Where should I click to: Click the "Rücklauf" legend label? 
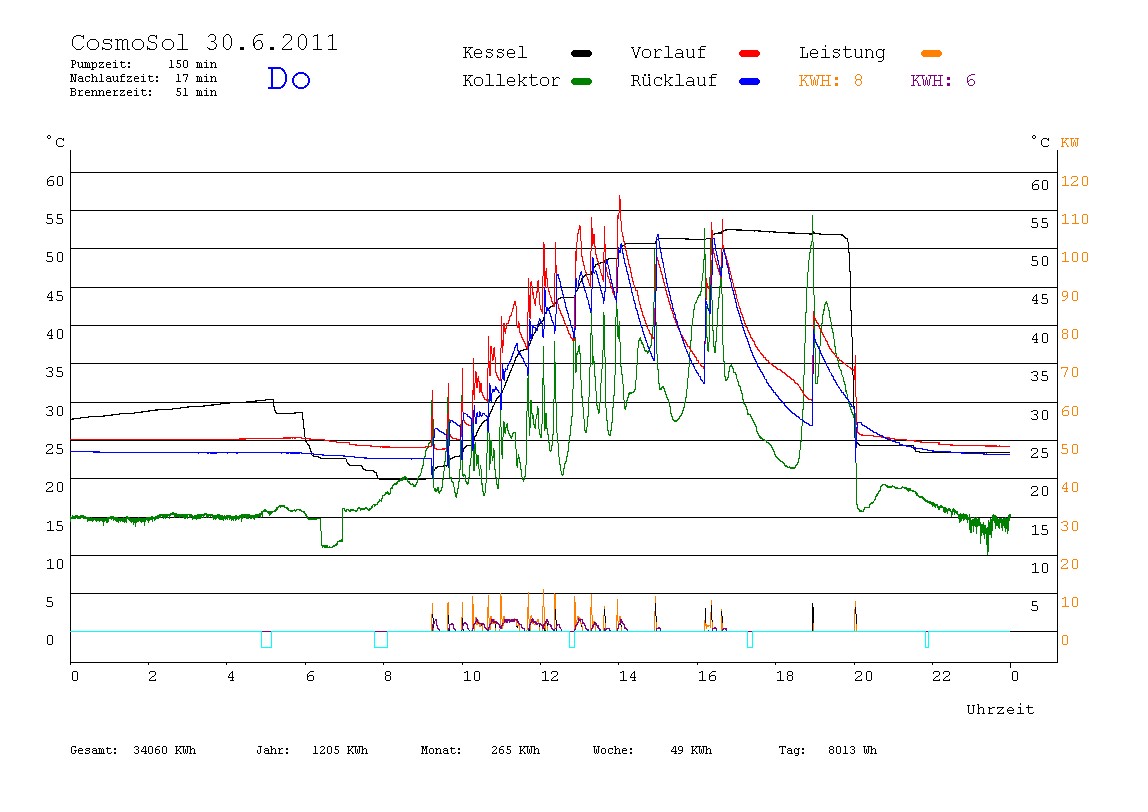(674, 81)
